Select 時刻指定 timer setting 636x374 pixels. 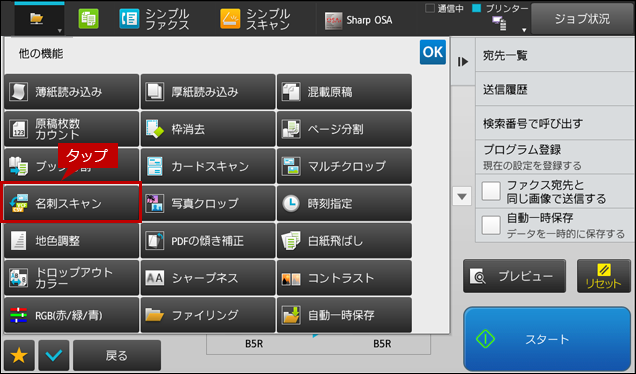point(344,203)
